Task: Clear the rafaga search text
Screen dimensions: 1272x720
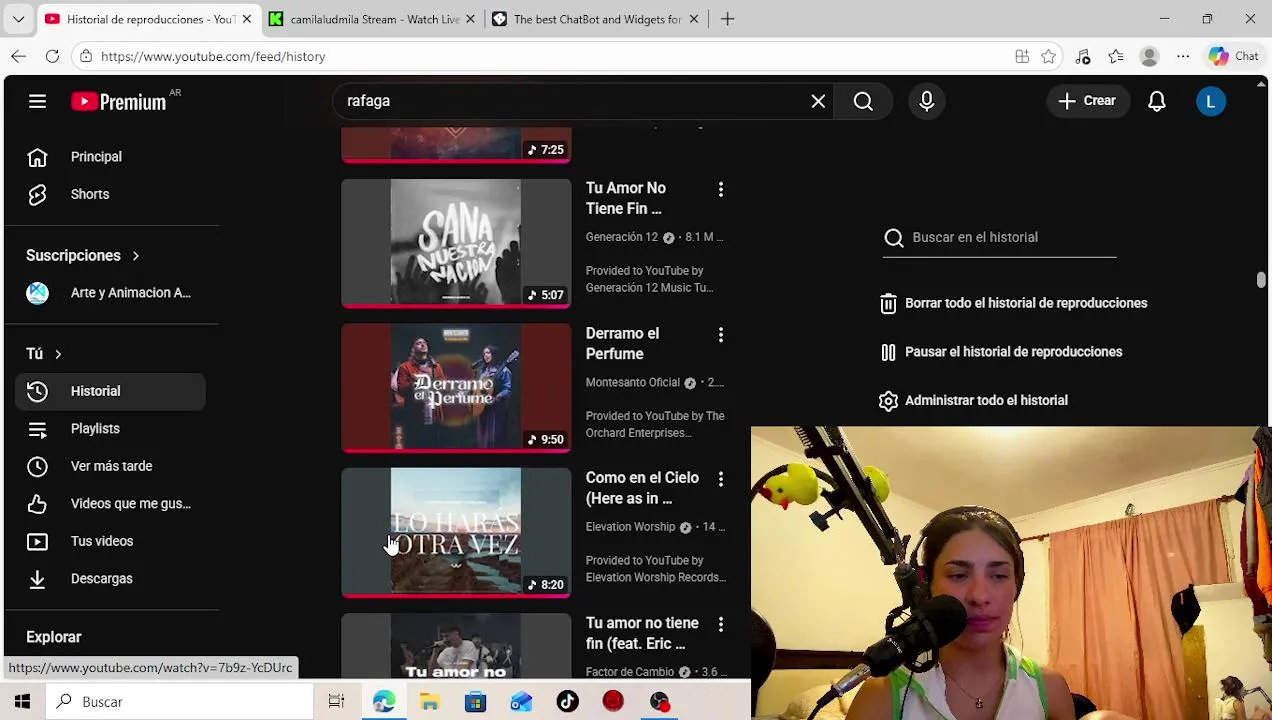Action: coord(818,101)
